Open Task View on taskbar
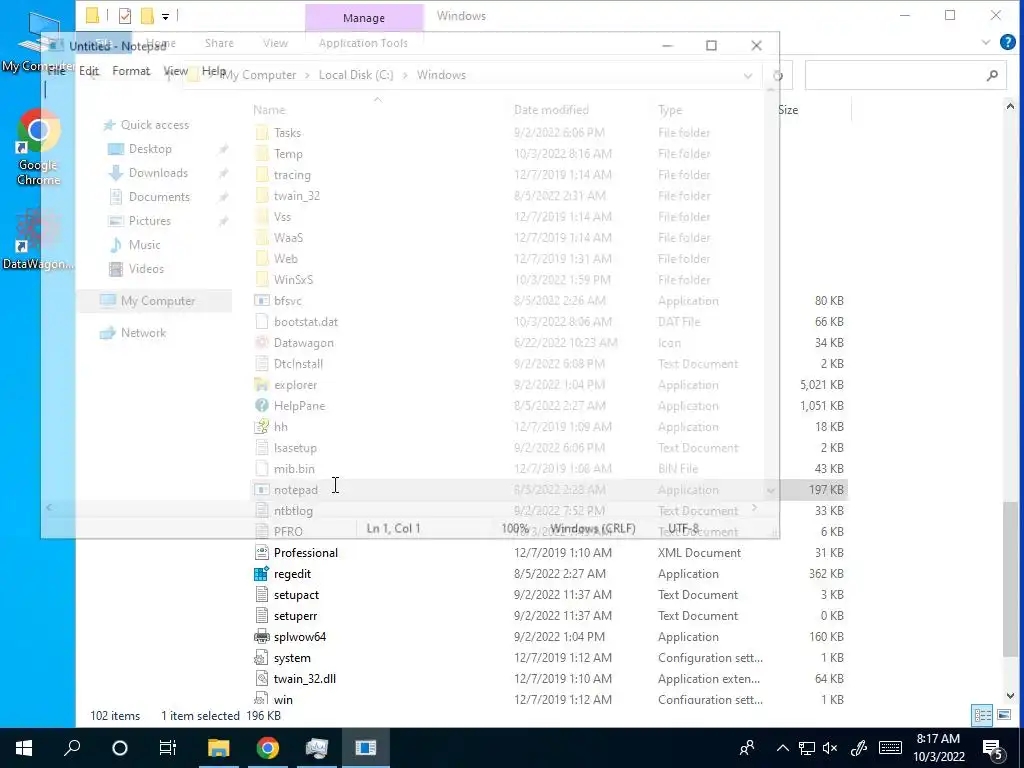This screenshot has width=1024, height=768. click(168, 748)
